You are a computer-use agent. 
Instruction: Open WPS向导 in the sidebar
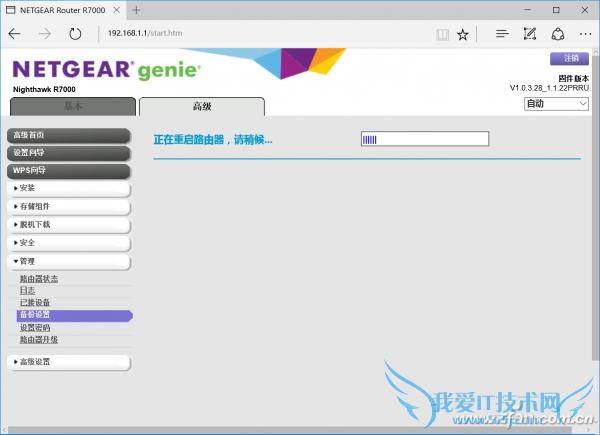point(69,171)
